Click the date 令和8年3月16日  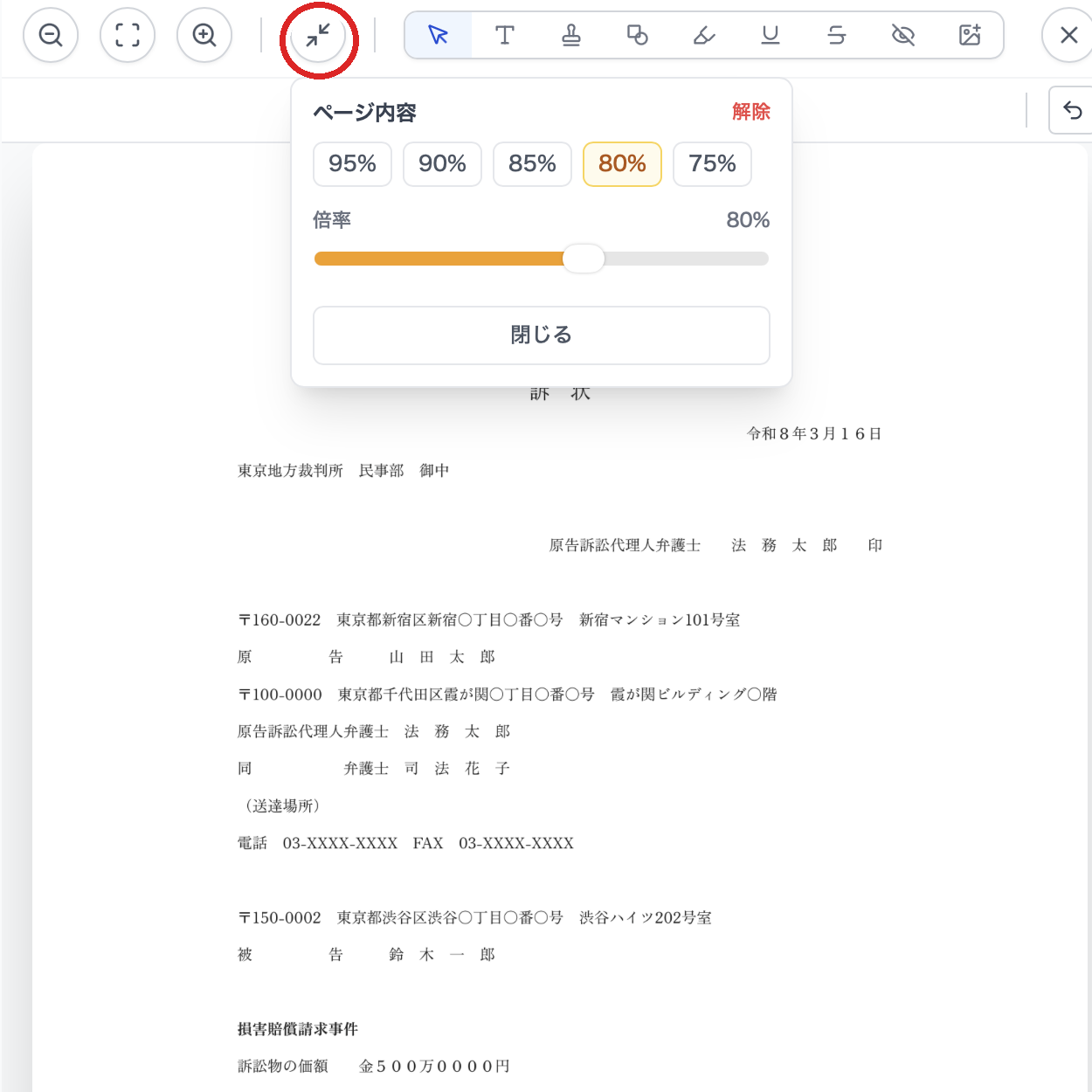click(814, 433)
